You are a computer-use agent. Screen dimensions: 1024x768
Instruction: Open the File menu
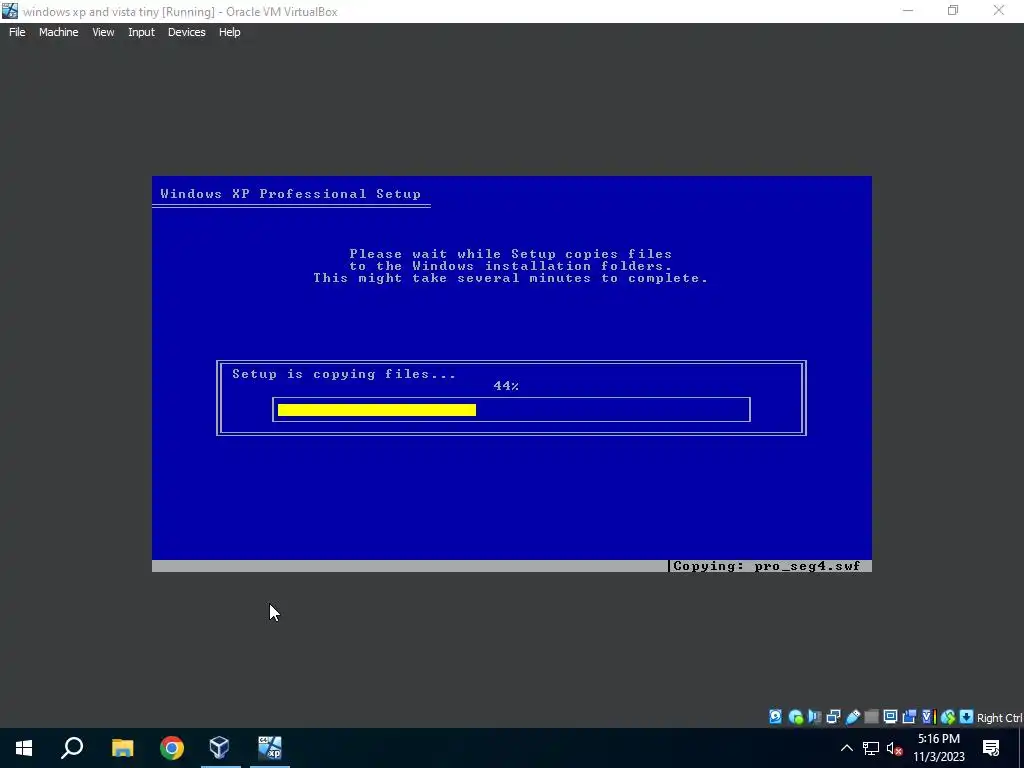(x=17, y=32)
